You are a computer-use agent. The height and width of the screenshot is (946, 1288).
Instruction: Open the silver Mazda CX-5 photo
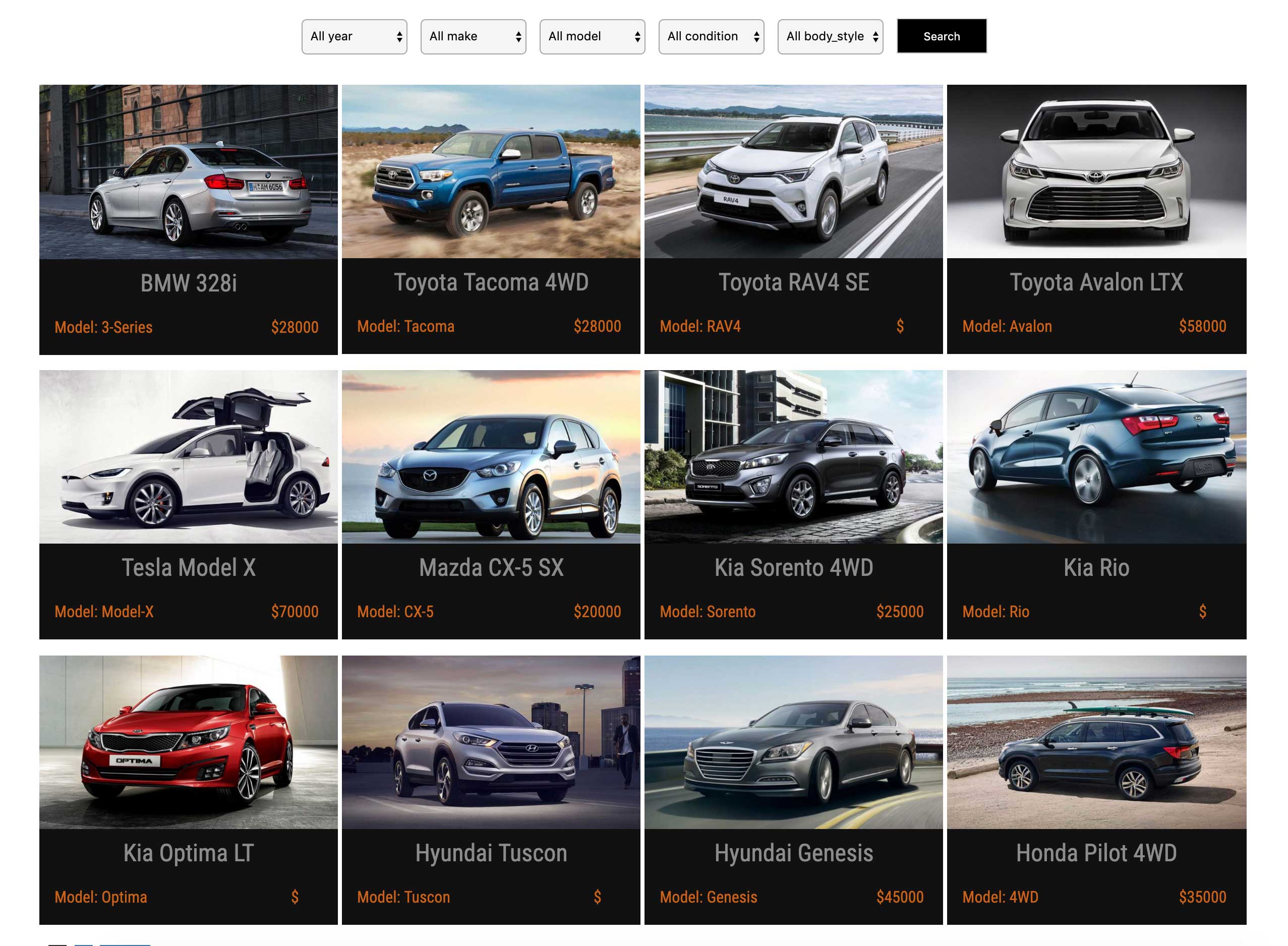tap(491, 456)
